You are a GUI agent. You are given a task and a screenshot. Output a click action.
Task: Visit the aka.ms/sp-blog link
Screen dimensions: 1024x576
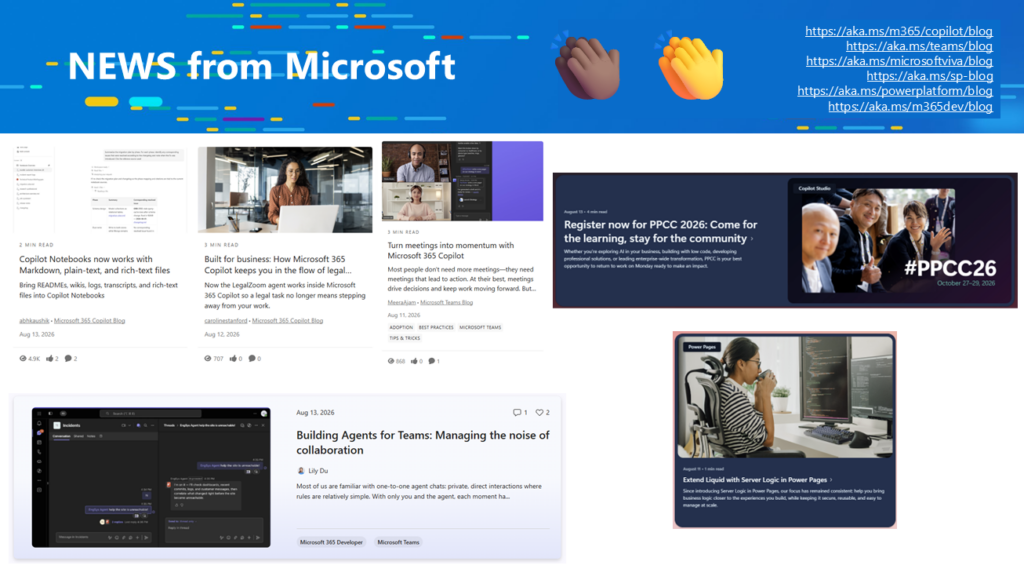[x=929, y=76]
